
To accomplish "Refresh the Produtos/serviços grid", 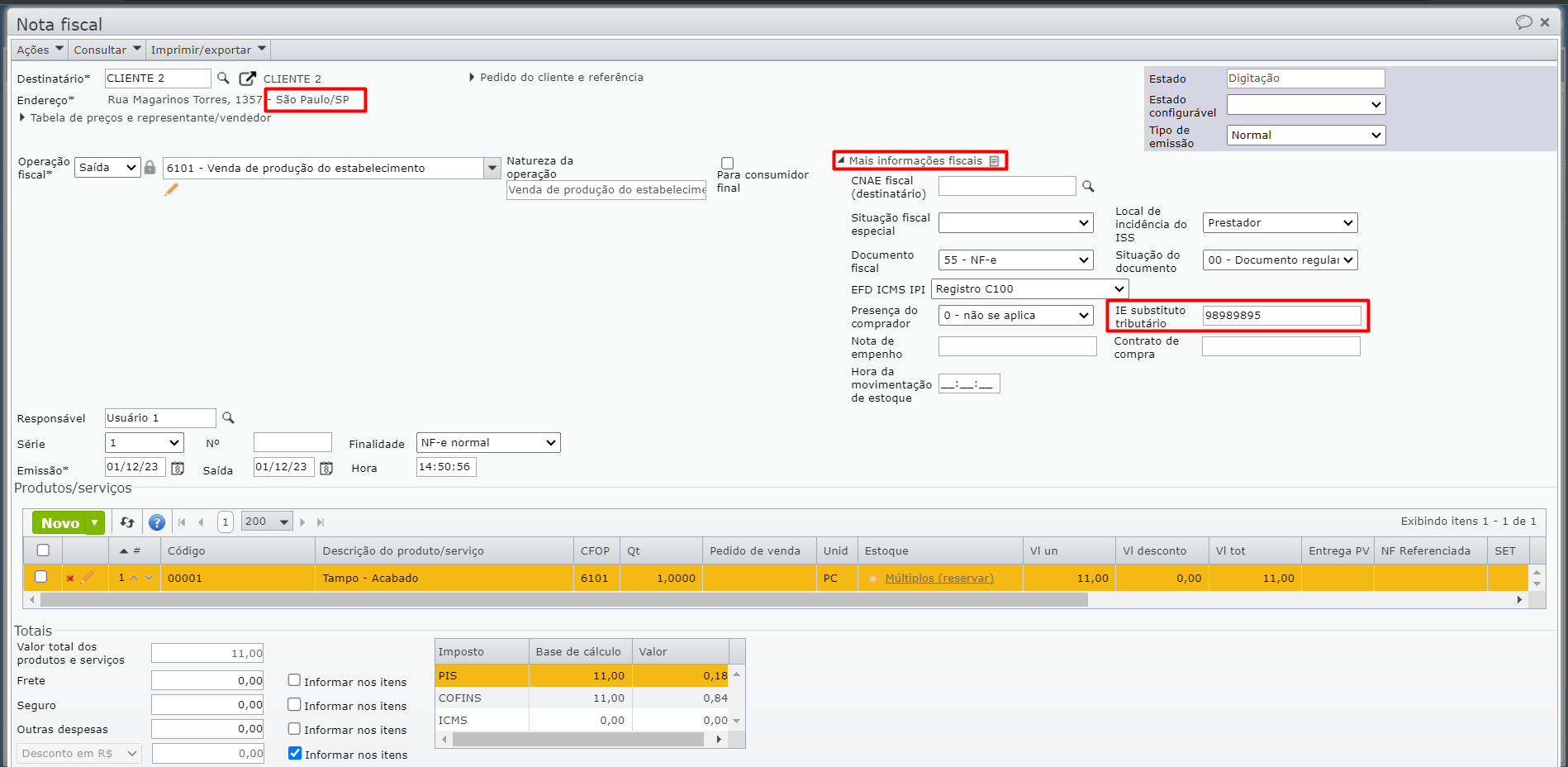I will pyautogui.click(x=127, y=522).
